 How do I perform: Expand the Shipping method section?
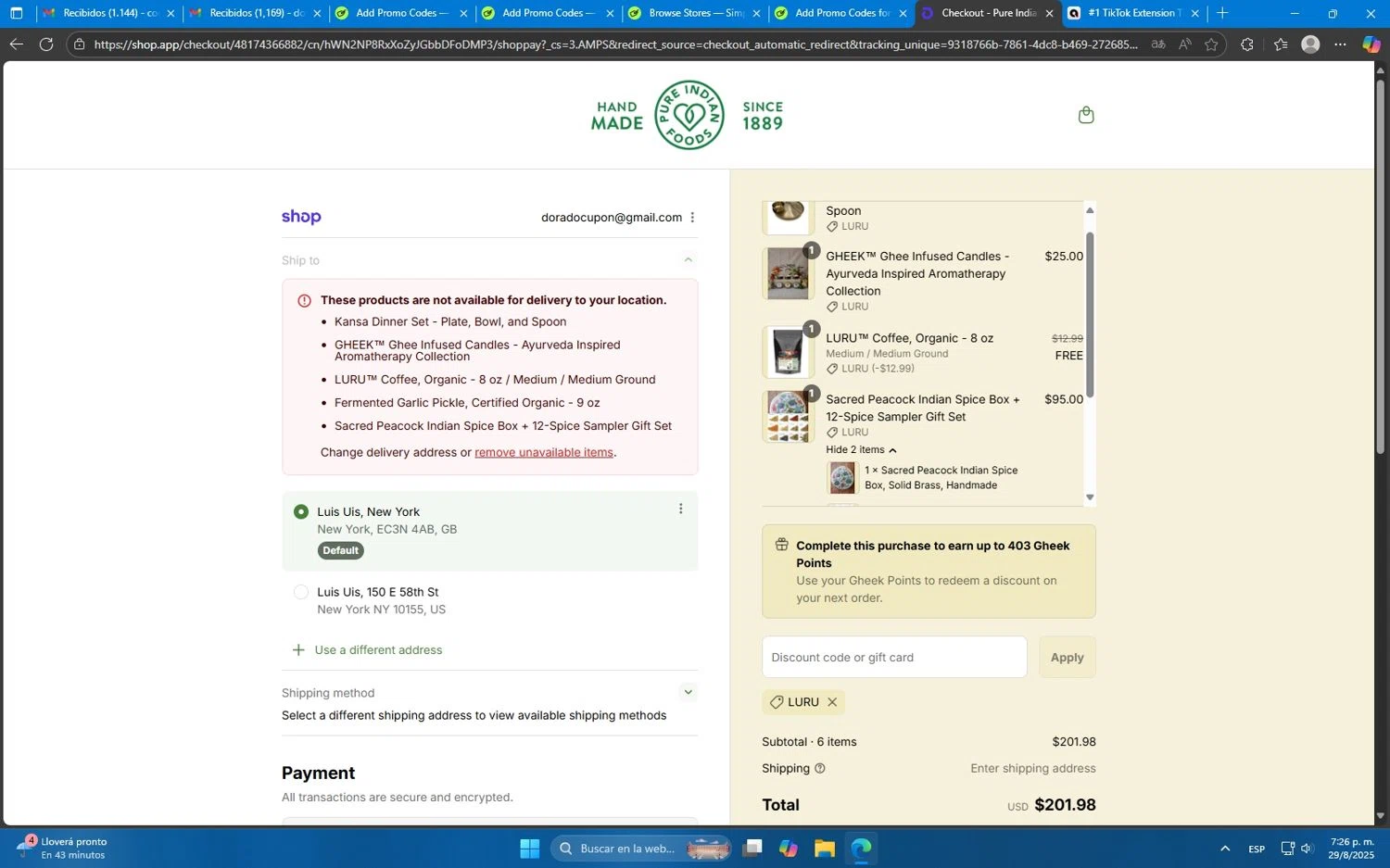(x=688, y=692)
